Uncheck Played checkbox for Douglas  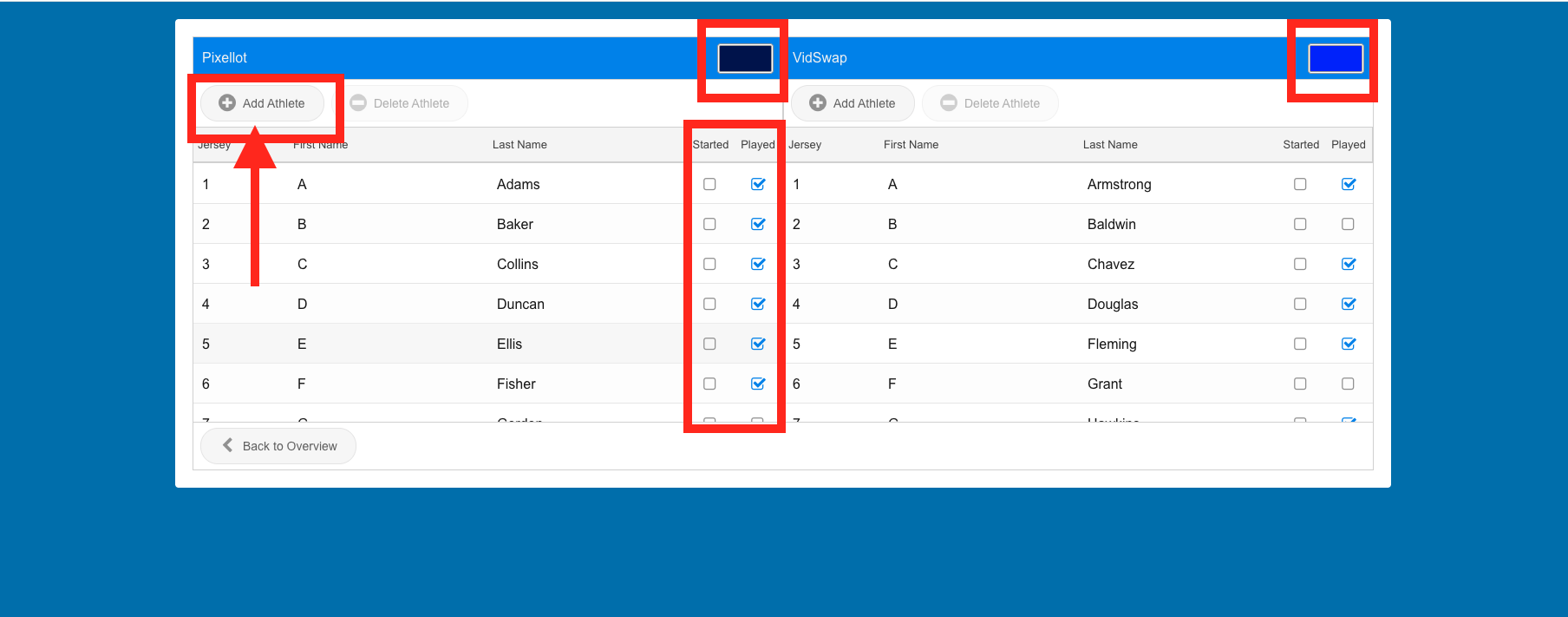(x=1349, y=304)
